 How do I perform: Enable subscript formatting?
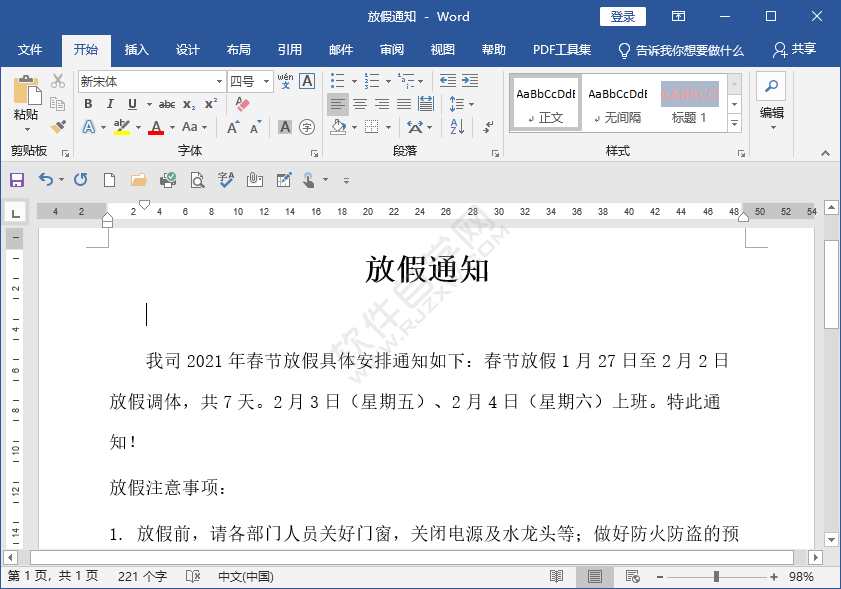[187, 103]
